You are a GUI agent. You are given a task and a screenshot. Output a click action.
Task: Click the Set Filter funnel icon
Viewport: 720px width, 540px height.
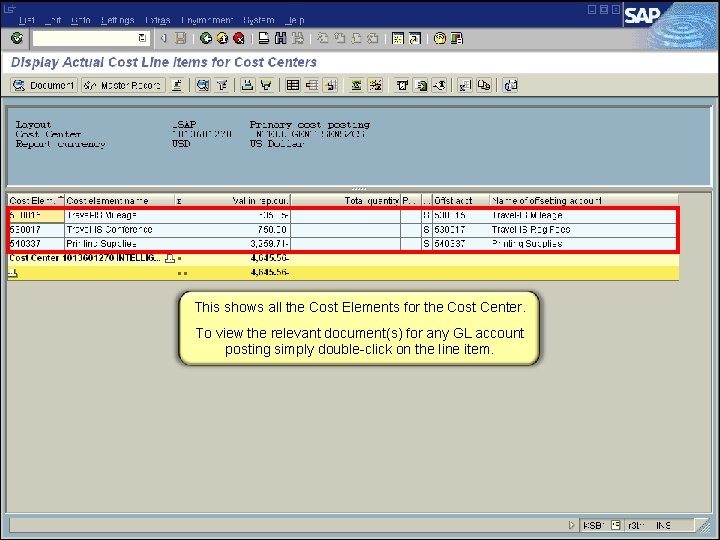[222, 85]
